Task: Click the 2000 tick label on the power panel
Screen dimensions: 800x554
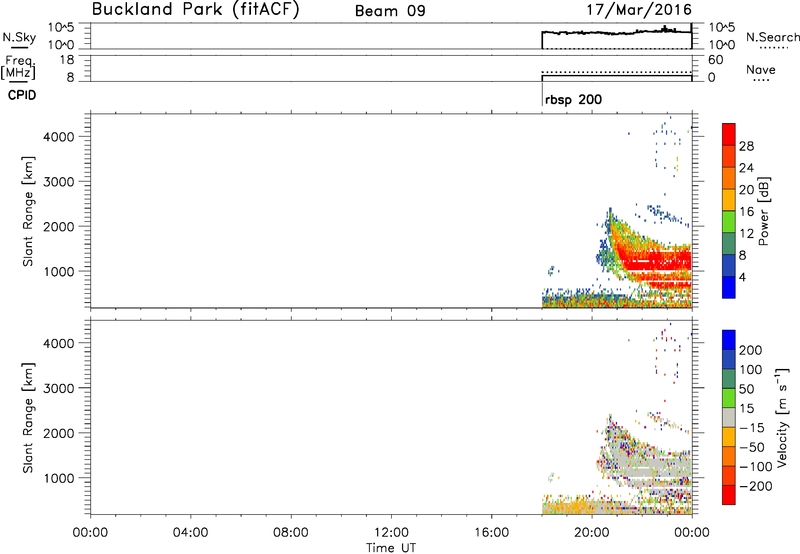Action: pyautogui.click(x=59, y=226)
